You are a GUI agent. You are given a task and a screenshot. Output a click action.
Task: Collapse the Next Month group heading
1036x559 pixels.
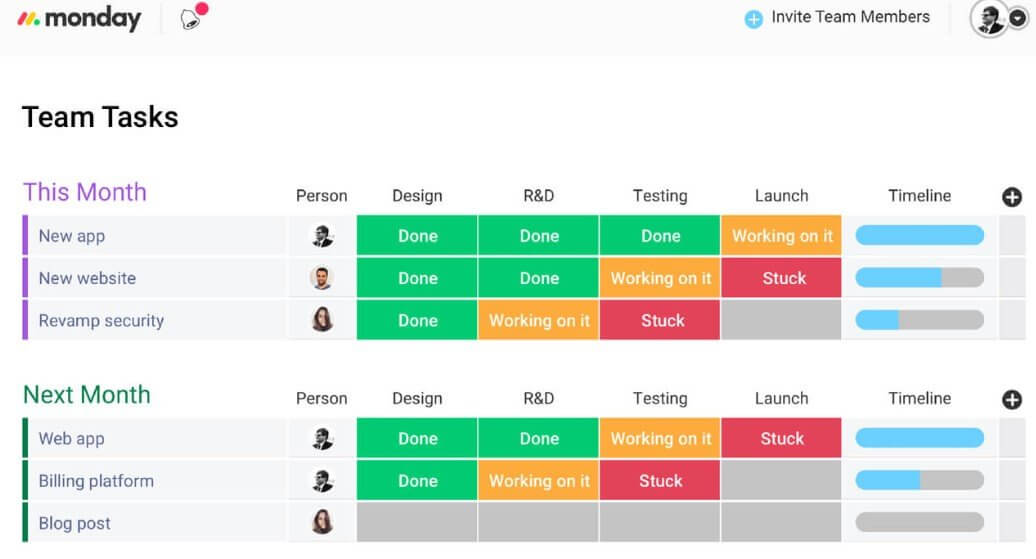click(87, 395)
